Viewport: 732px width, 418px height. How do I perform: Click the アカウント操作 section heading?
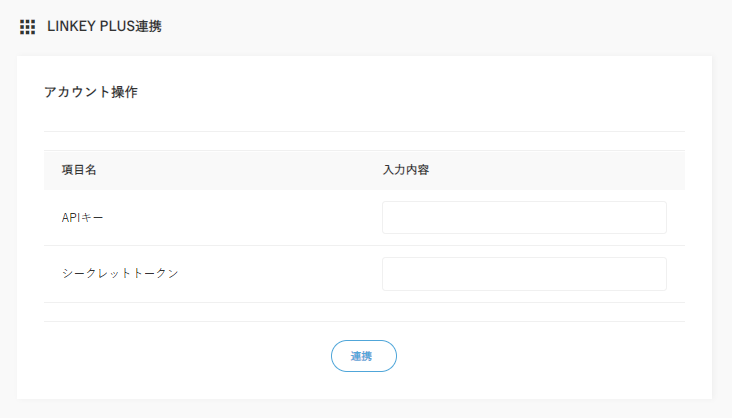(x=91, y=93)
